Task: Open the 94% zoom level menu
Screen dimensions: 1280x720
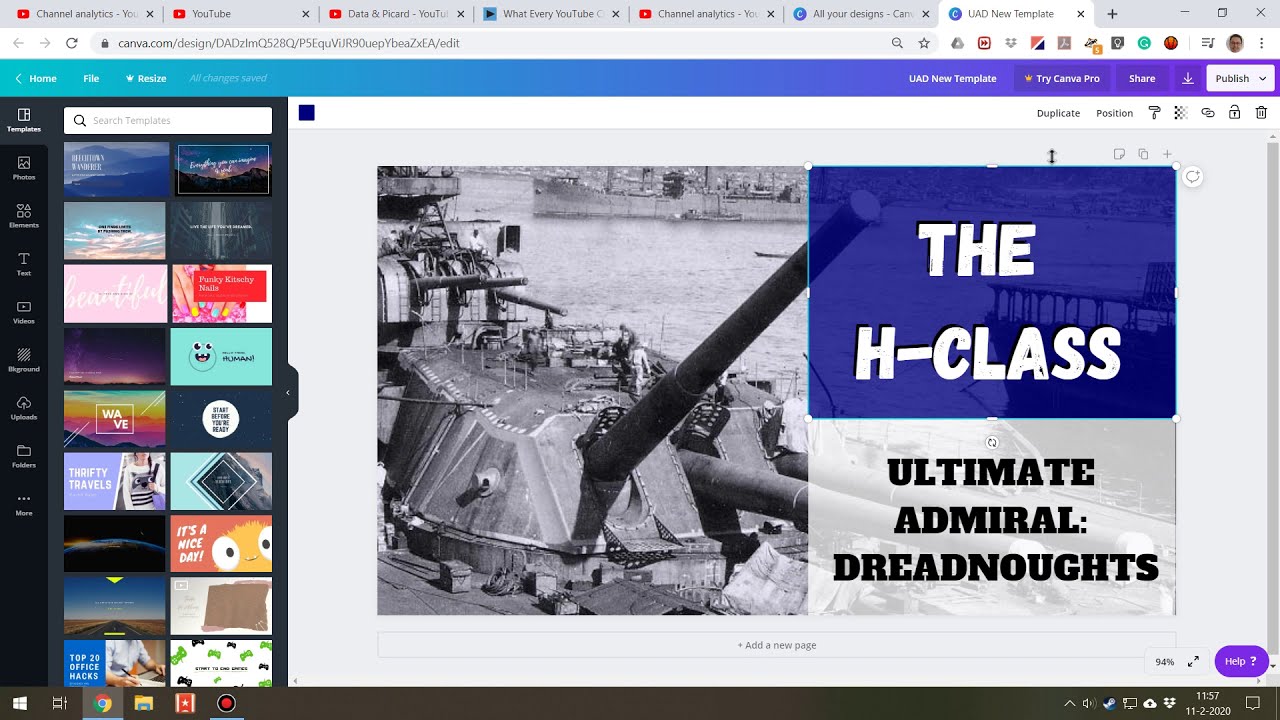Action: [1165, 662]
